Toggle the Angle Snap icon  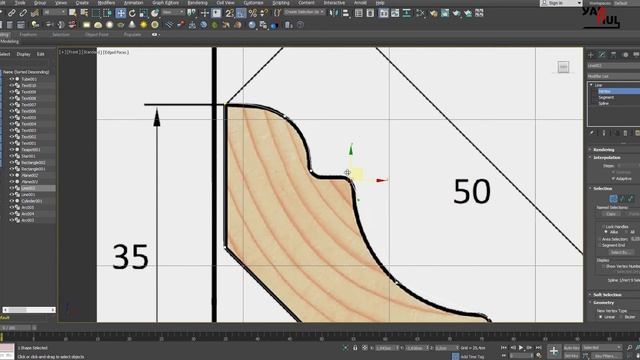point(241,13)
